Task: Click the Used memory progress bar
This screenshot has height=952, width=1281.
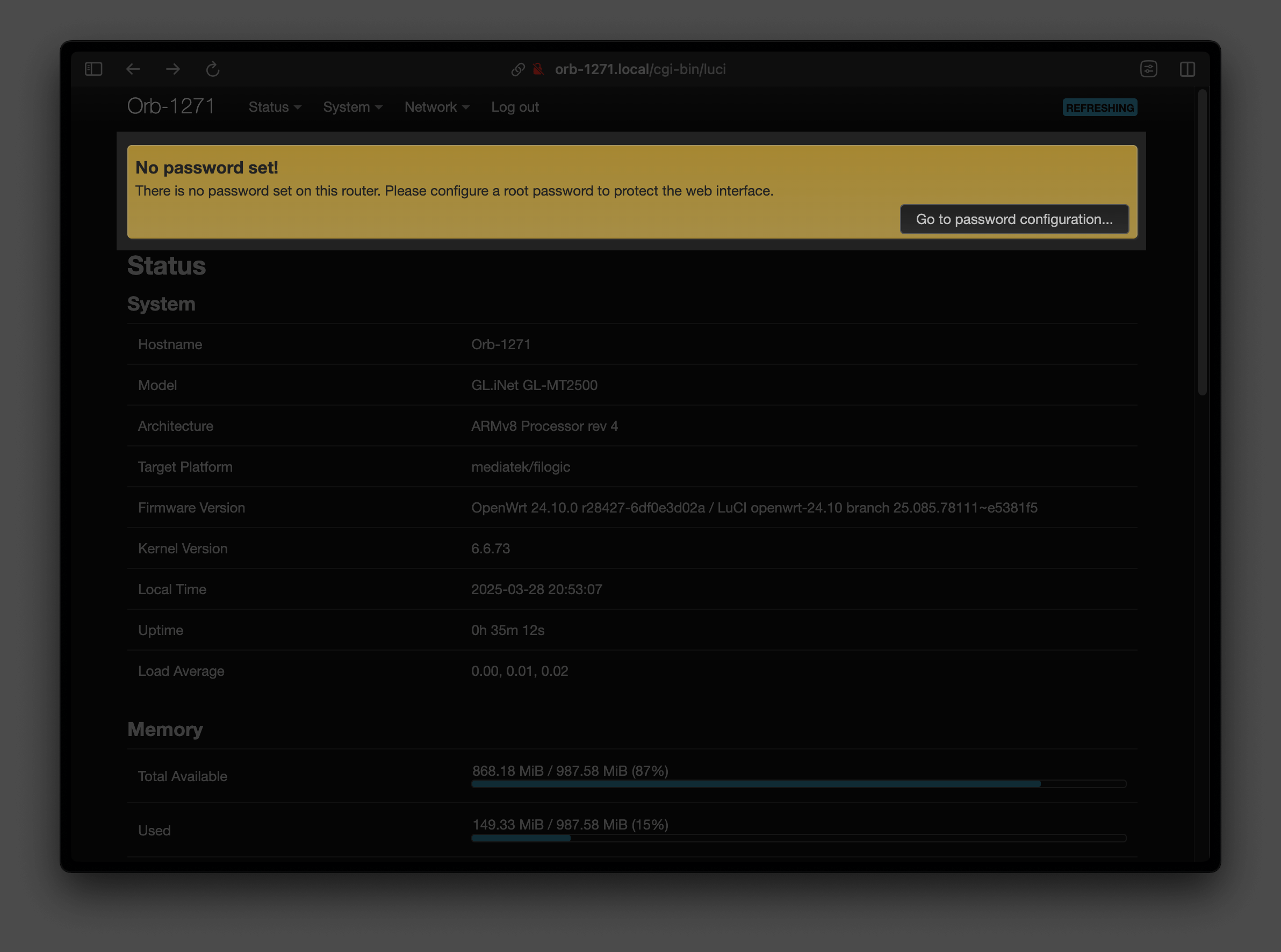Action: click(x=798, y=838)
